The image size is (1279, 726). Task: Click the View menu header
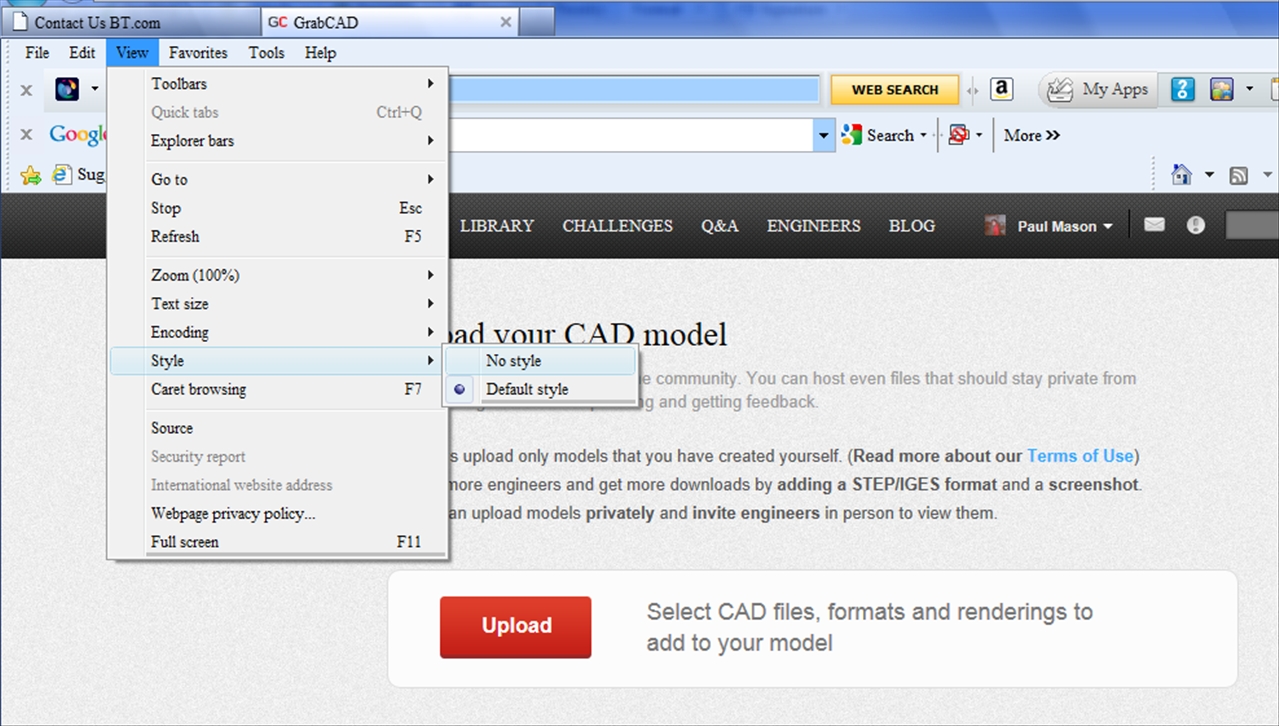[x=132, y=53]
